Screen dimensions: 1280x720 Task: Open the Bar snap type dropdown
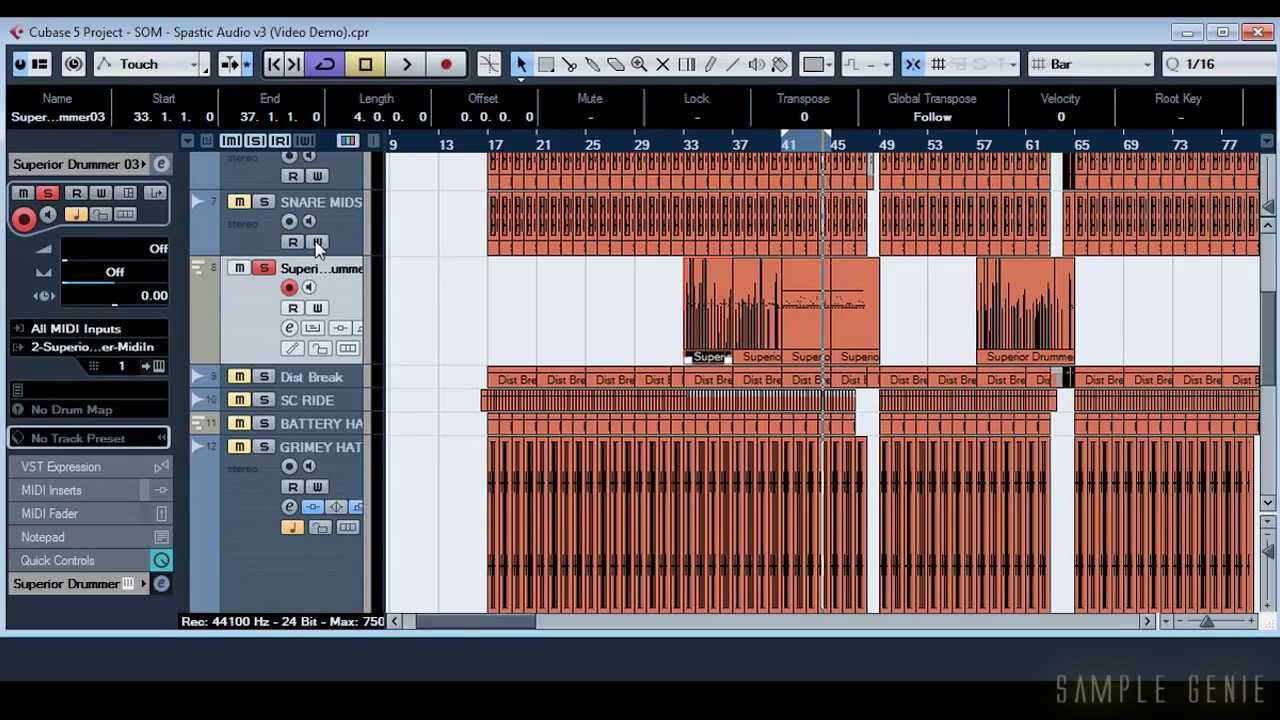pyautogui.click(x=1092, y=64)
